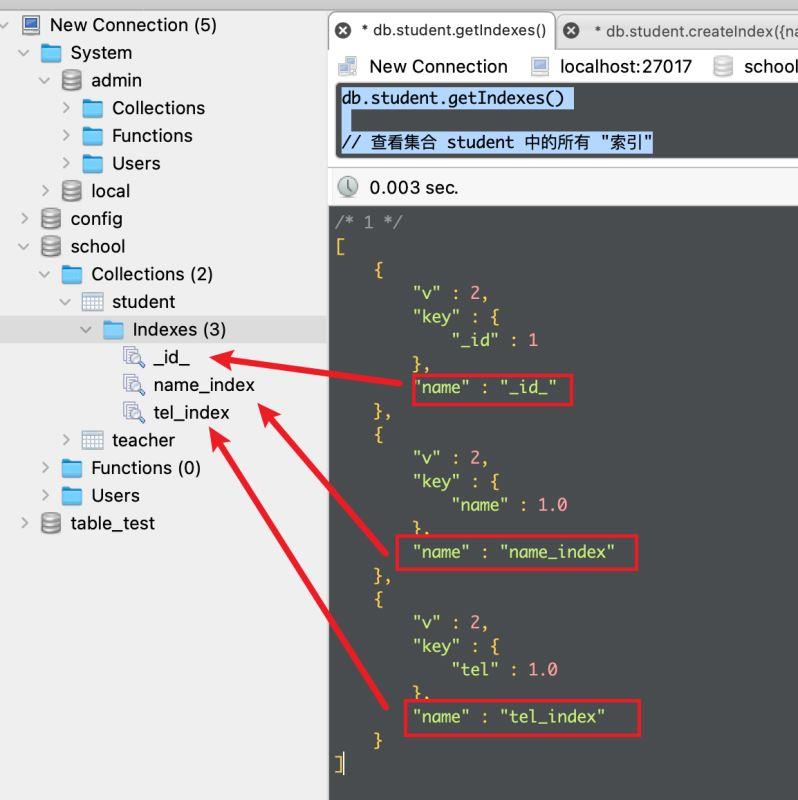Click the name_index index icon
798x800 pixels.
(x=133, y=385)
